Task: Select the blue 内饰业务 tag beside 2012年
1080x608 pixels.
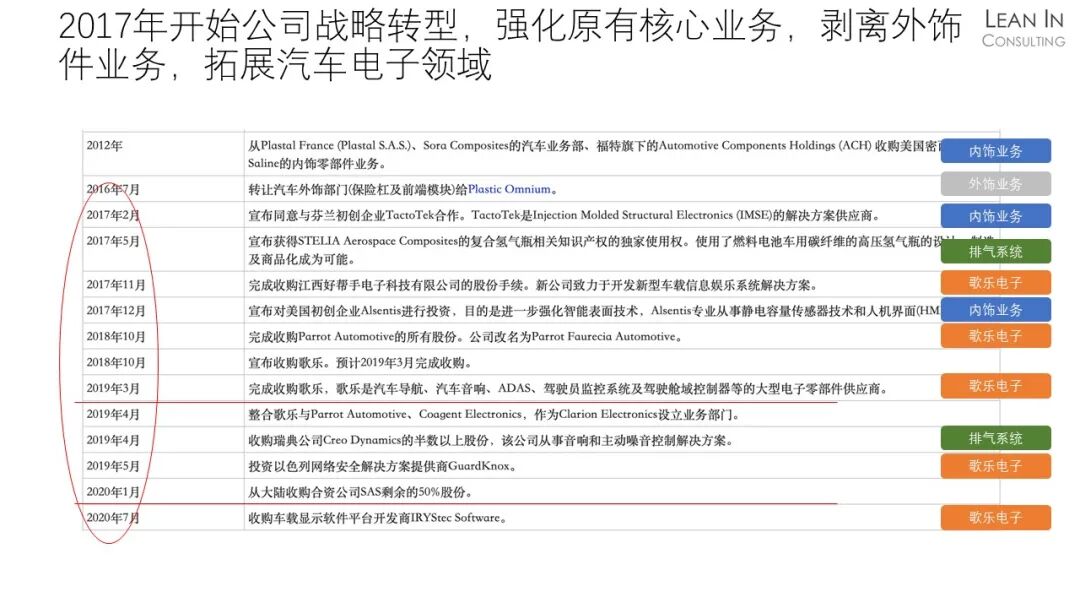Action: click(x=995, y=150)
